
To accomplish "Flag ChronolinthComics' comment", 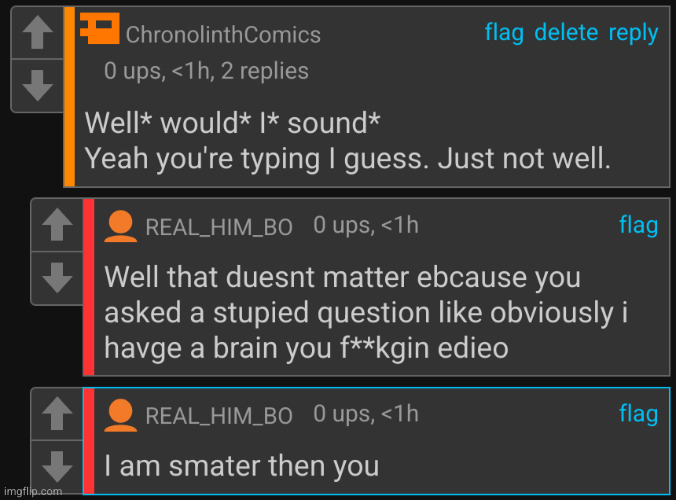I will (504, 33).
